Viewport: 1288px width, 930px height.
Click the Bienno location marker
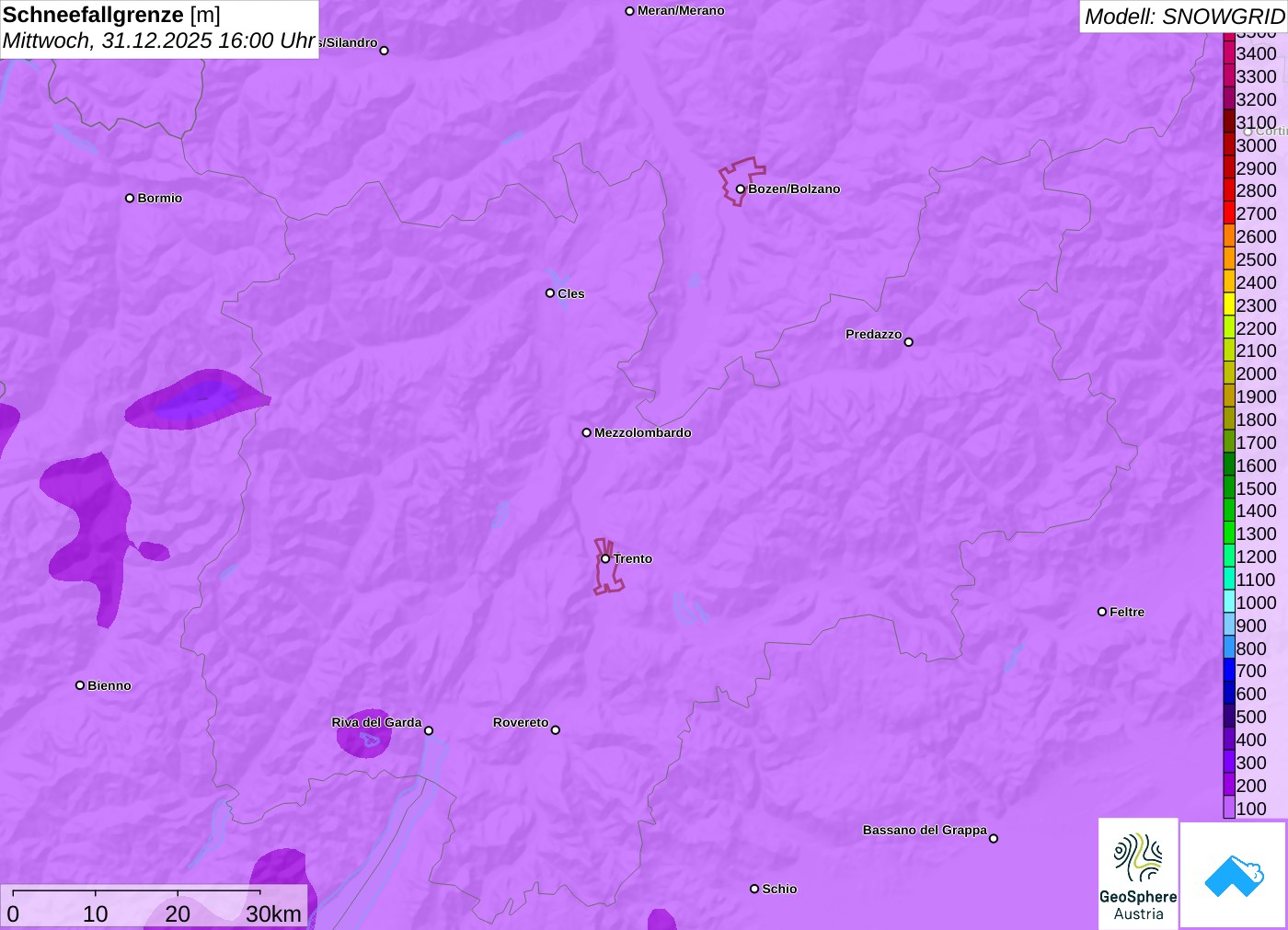[80, 685]
